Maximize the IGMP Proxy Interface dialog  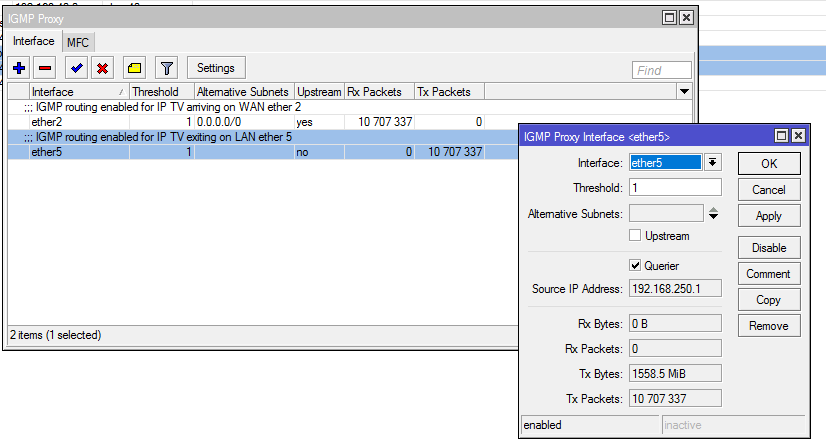coord(780,136)
